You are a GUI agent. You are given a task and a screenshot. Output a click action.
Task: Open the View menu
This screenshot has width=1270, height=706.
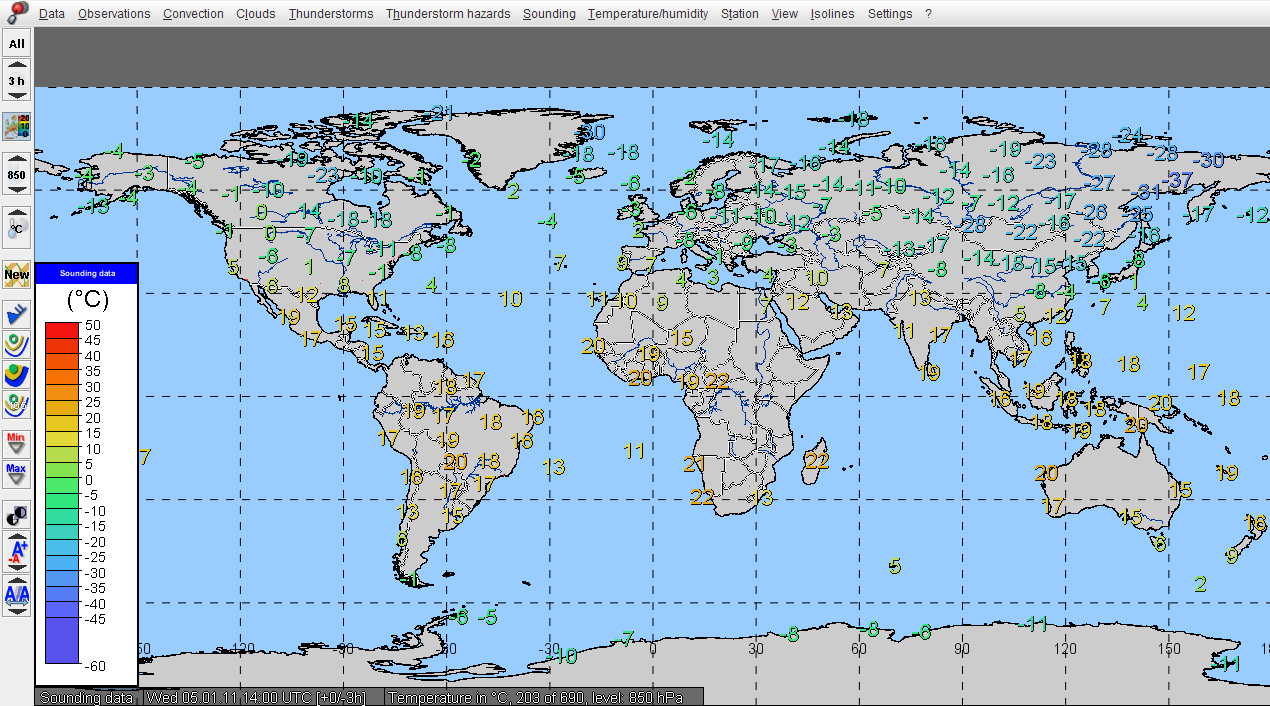[785, 13]
